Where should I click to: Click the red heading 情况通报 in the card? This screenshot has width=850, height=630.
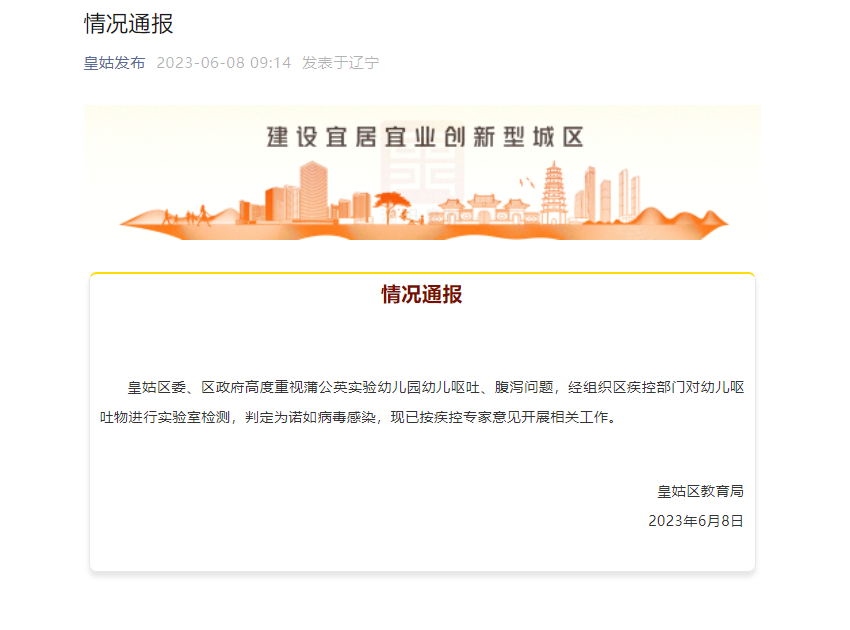(422, 294)
